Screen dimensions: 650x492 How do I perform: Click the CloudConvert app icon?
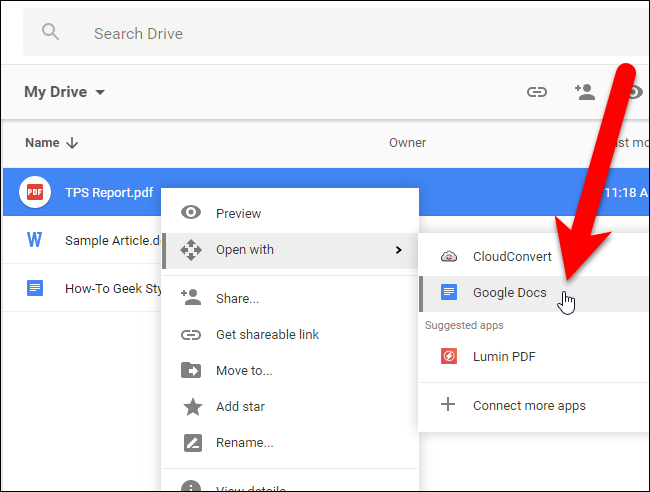coord(449,256)
